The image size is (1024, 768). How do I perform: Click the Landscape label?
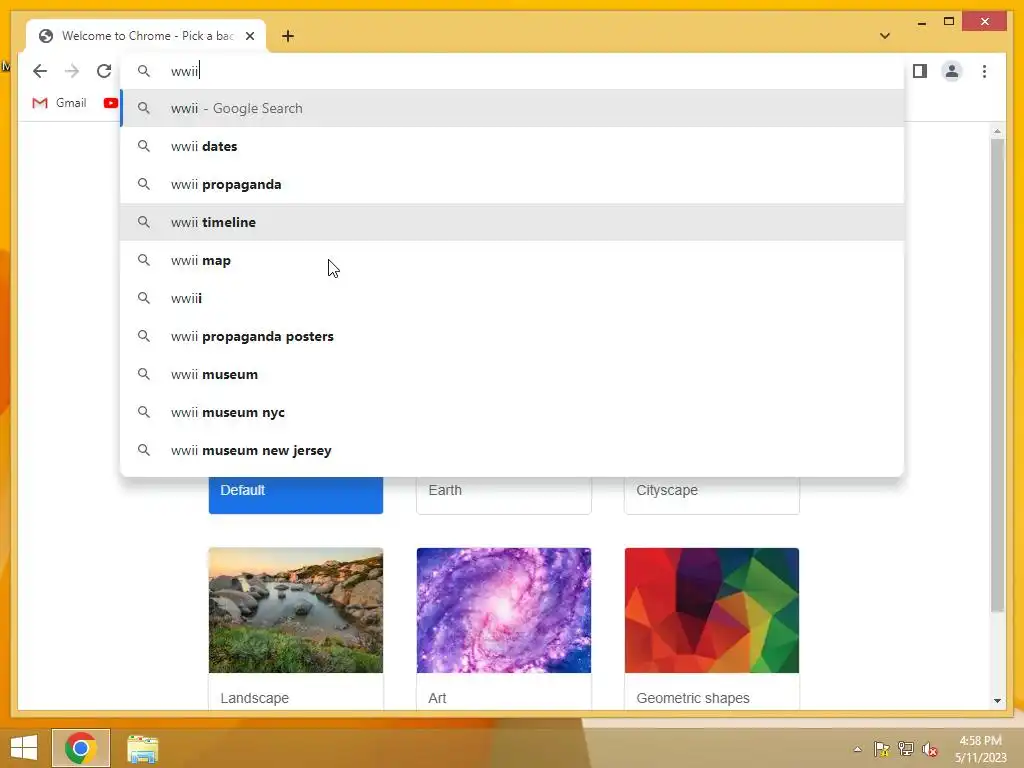(x=255, y=698)
